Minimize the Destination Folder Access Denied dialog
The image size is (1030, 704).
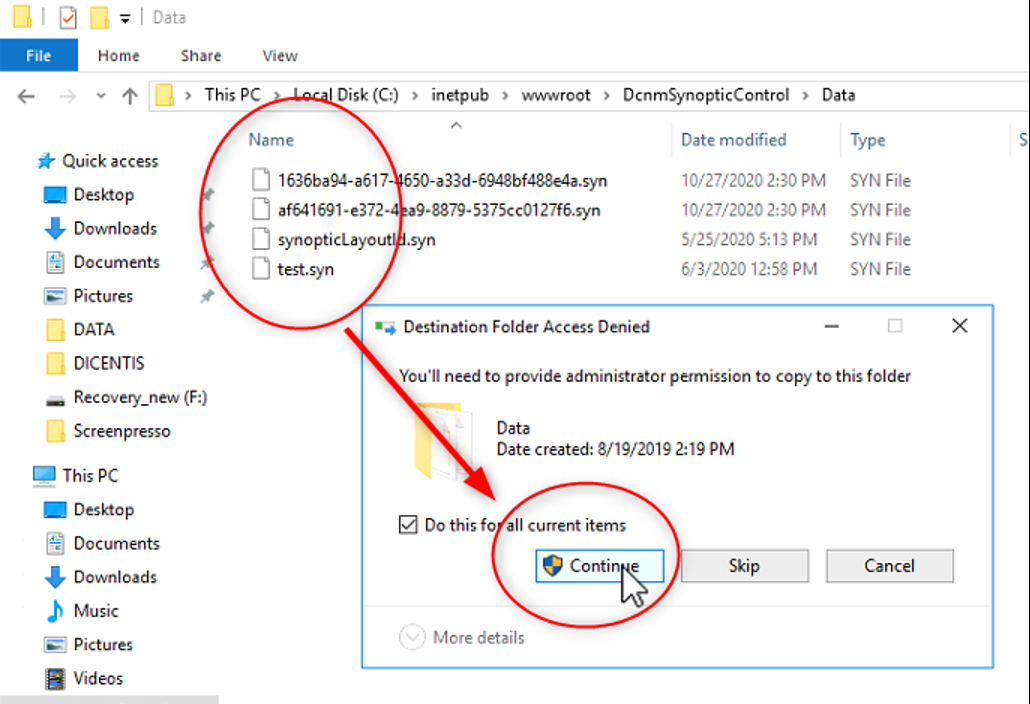click(832, 326)
